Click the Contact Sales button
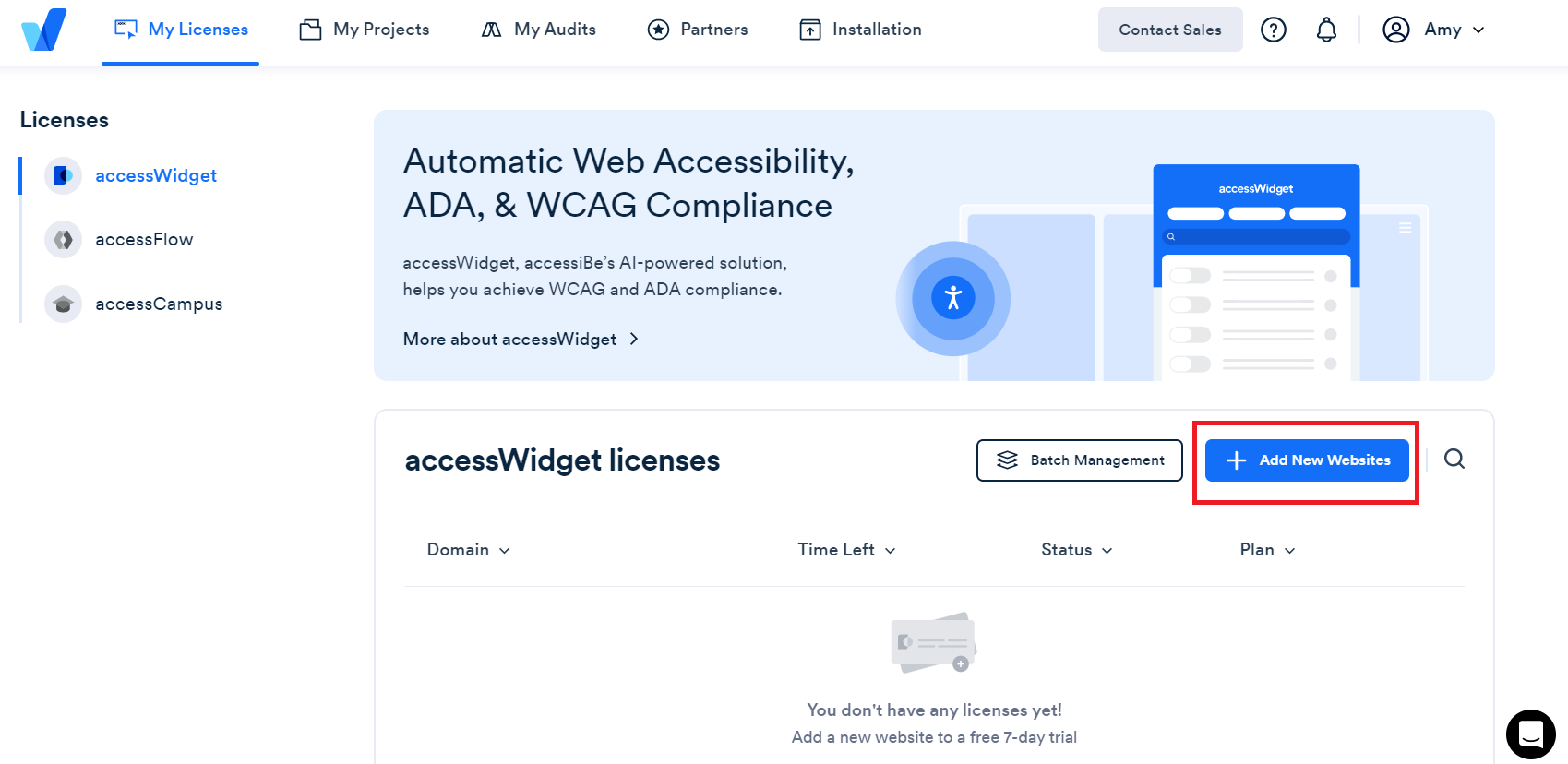The image size is (1568, 764). click(x=1170, y=30)
